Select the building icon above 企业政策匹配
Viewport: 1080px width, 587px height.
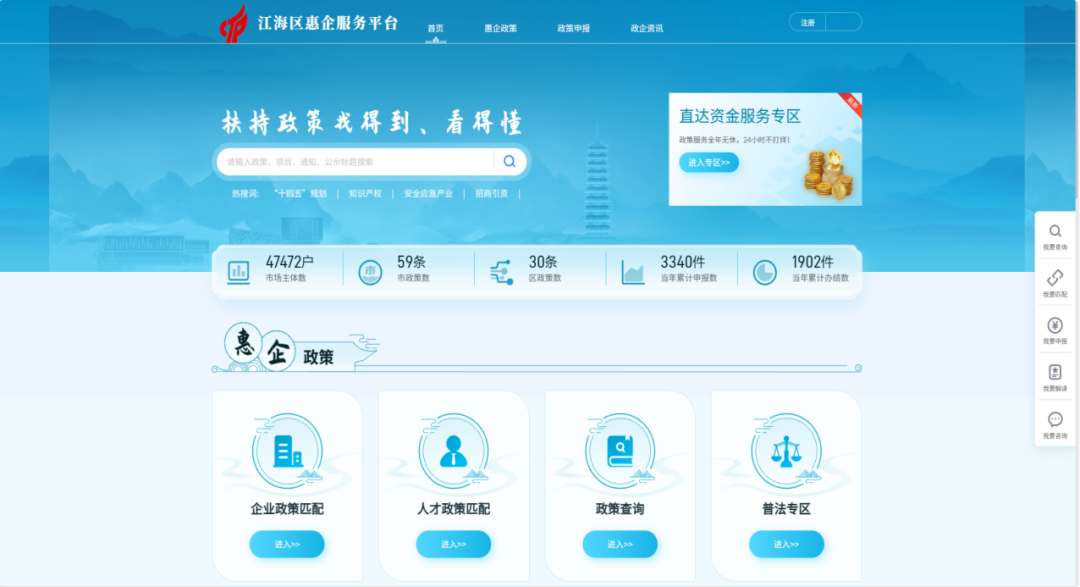pyautogui.click(x=286, y=449)
